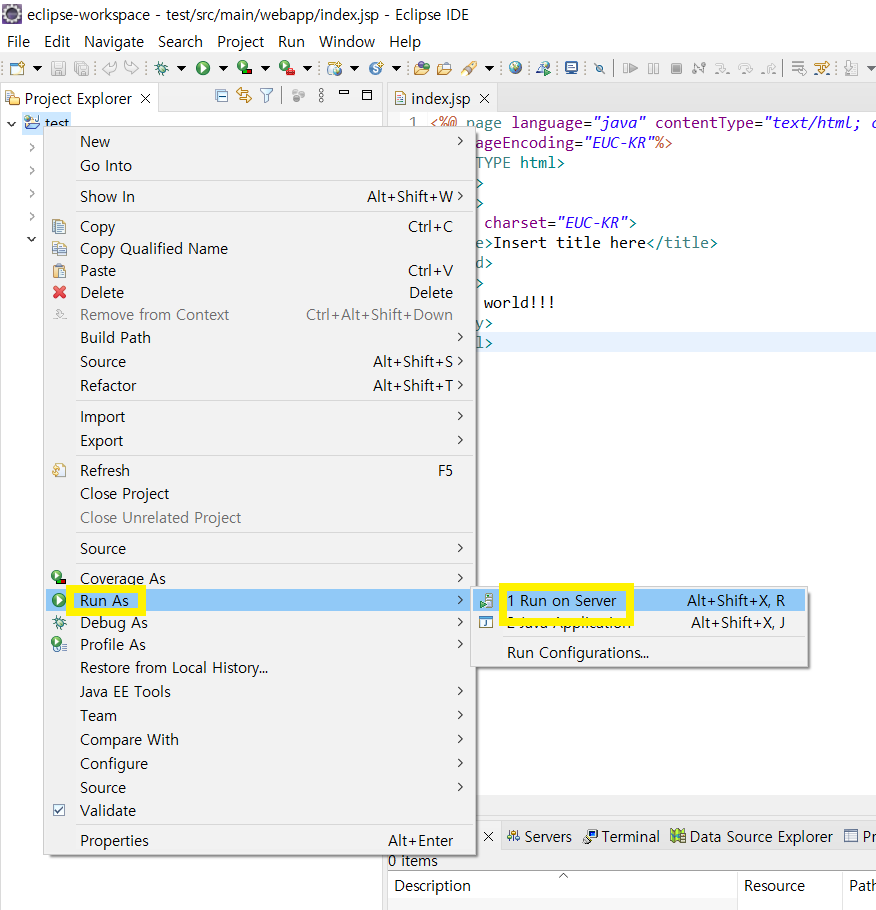The width and height of the screenshot is (876, 910).
Task: Click the New wizard toolbar icon
Action: tap(17, 68)
